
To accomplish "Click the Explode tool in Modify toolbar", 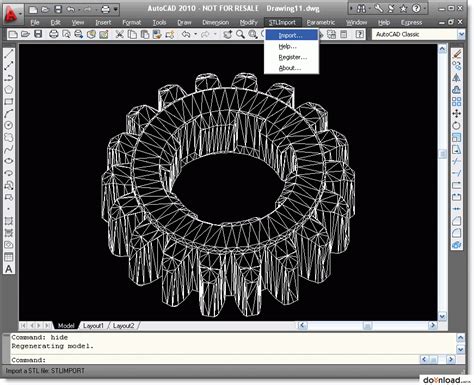I will (456, 245).
